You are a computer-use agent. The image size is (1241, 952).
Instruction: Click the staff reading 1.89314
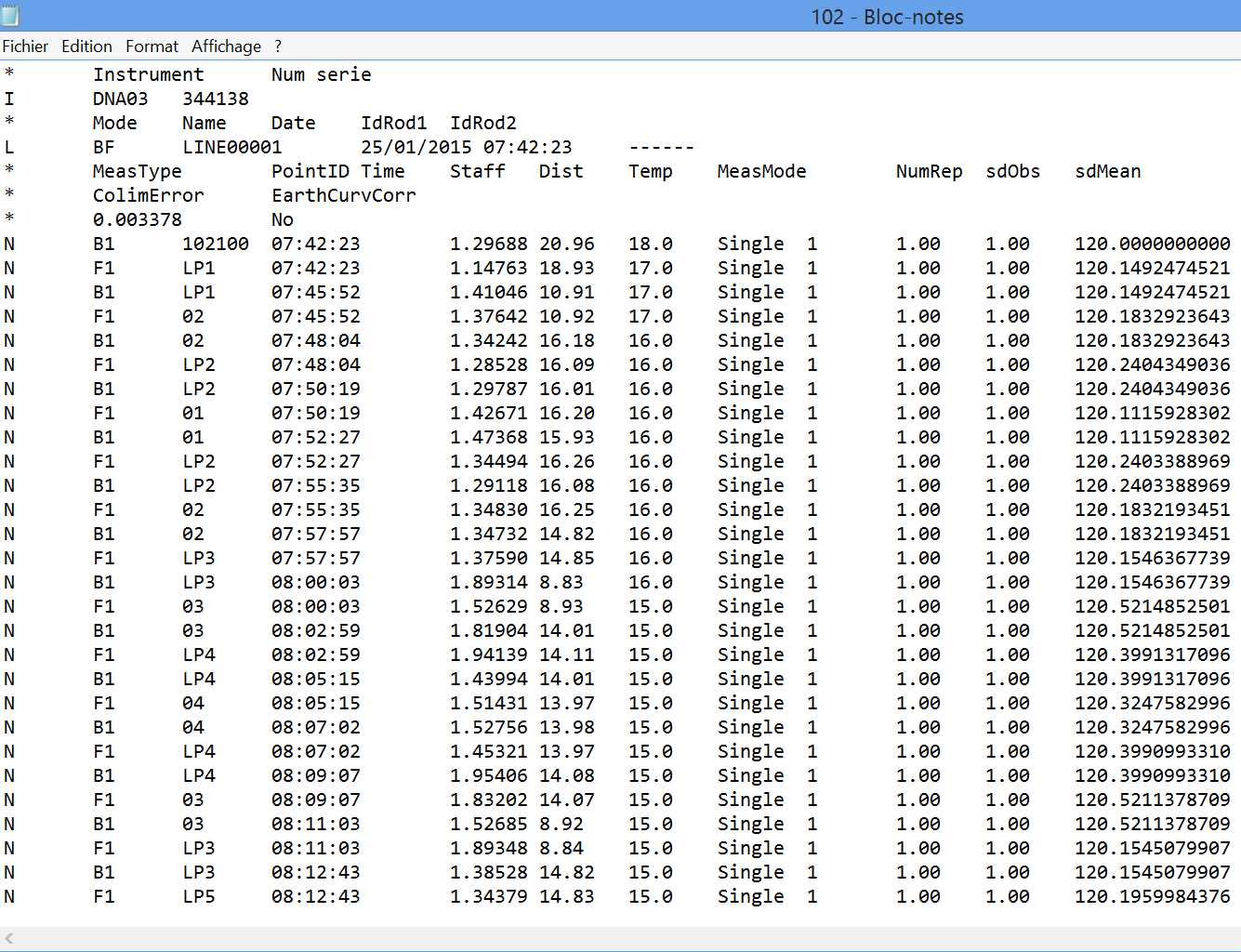tap(489, 582)
